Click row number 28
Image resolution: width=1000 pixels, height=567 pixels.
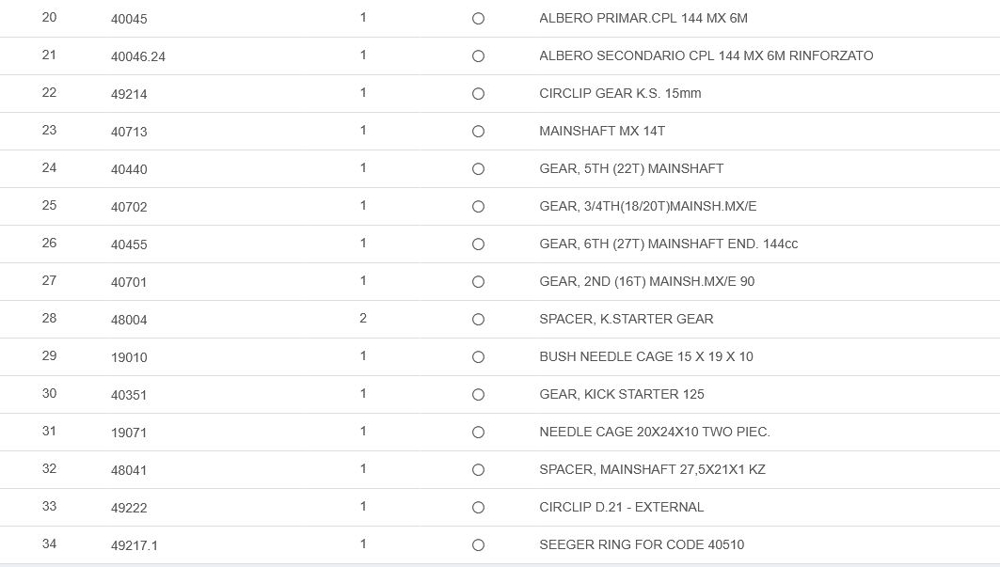coord(49,318)
